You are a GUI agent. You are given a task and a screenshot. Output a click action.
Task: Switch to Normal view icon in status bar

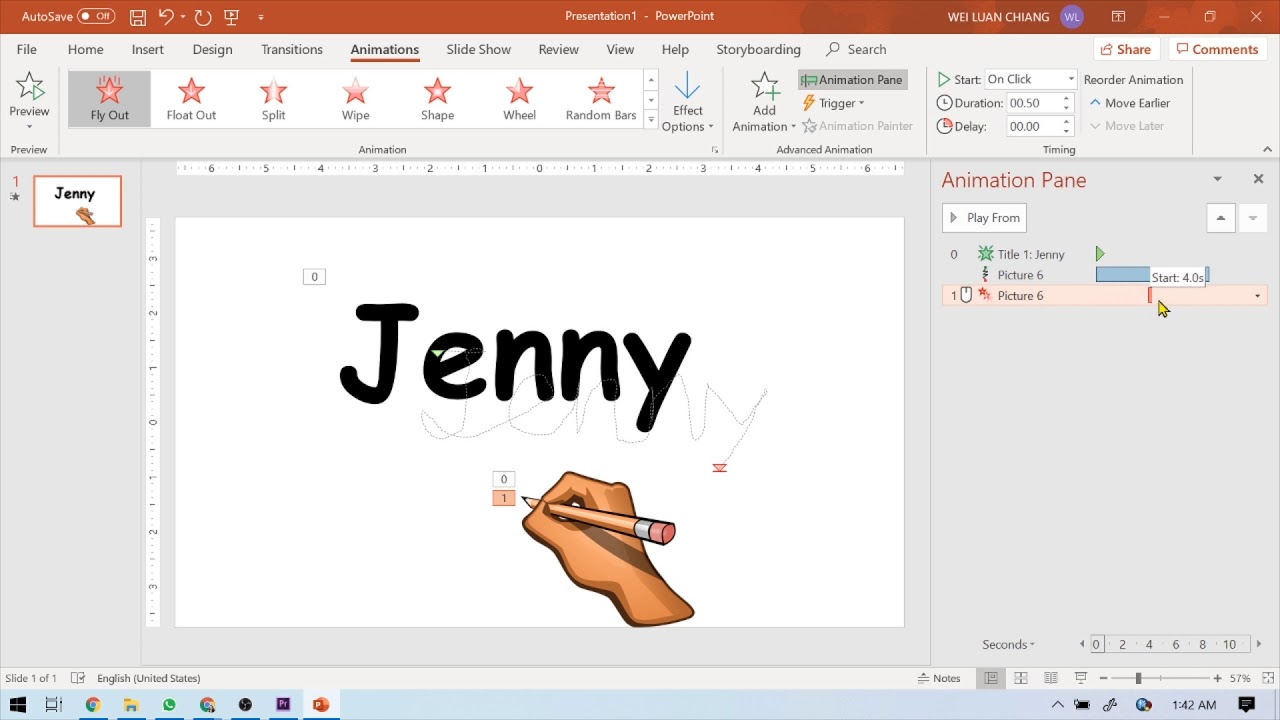point(990,678)
